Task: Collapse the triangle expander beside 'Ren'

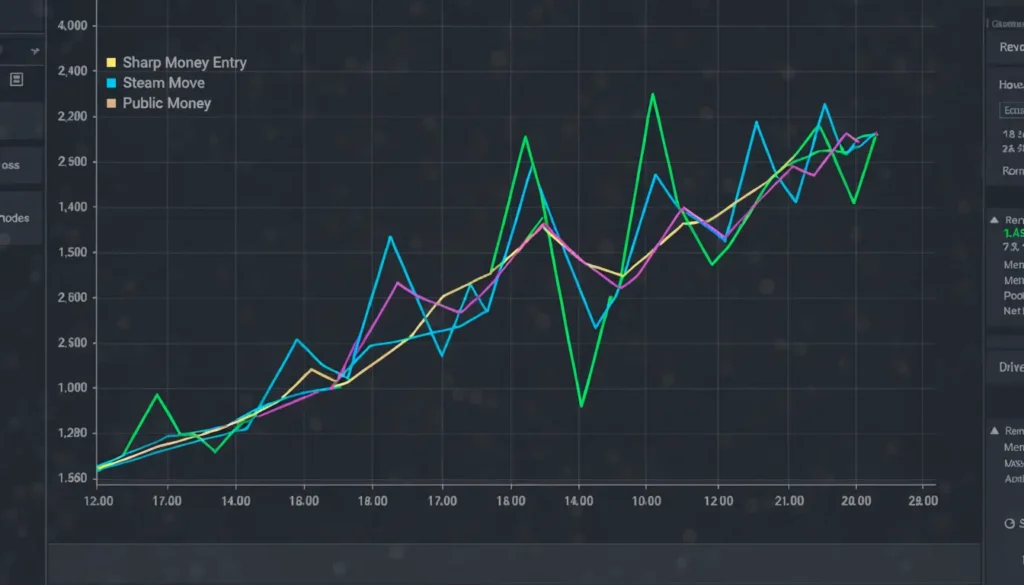Action: pyautogui.click(x=994, y=220)
